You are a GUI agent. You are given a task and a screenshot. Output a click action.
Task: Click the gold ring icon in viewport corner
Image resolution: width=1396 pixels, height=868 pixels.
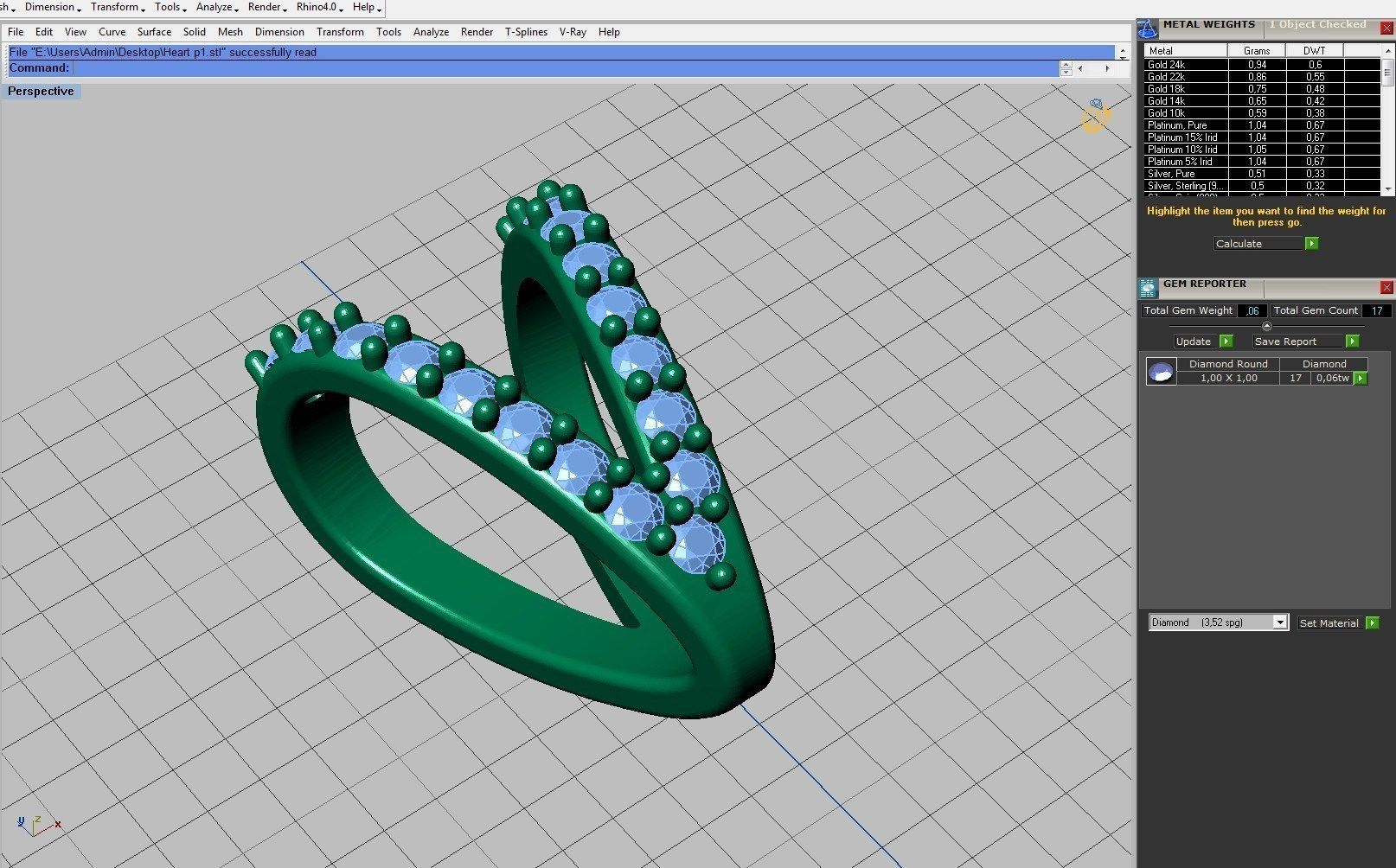point(1096,116)
